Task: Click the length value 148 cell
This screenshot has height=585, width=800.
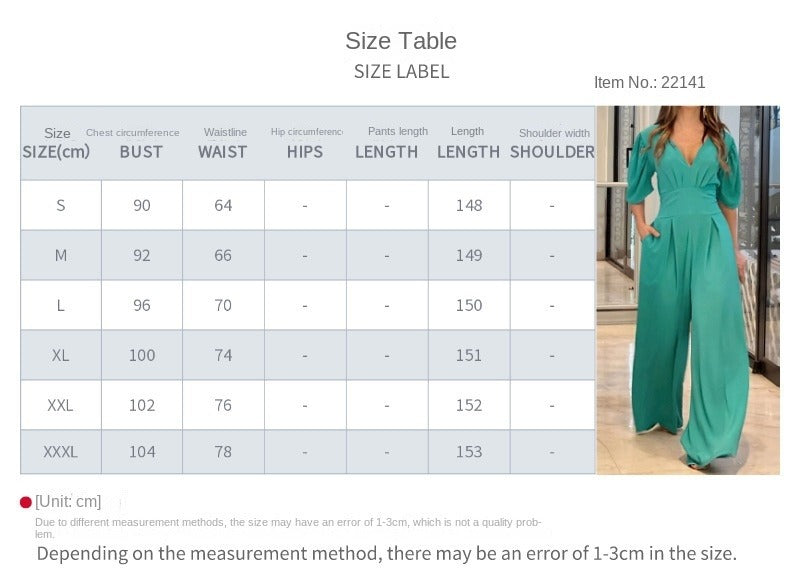Action: pos(469,205)
